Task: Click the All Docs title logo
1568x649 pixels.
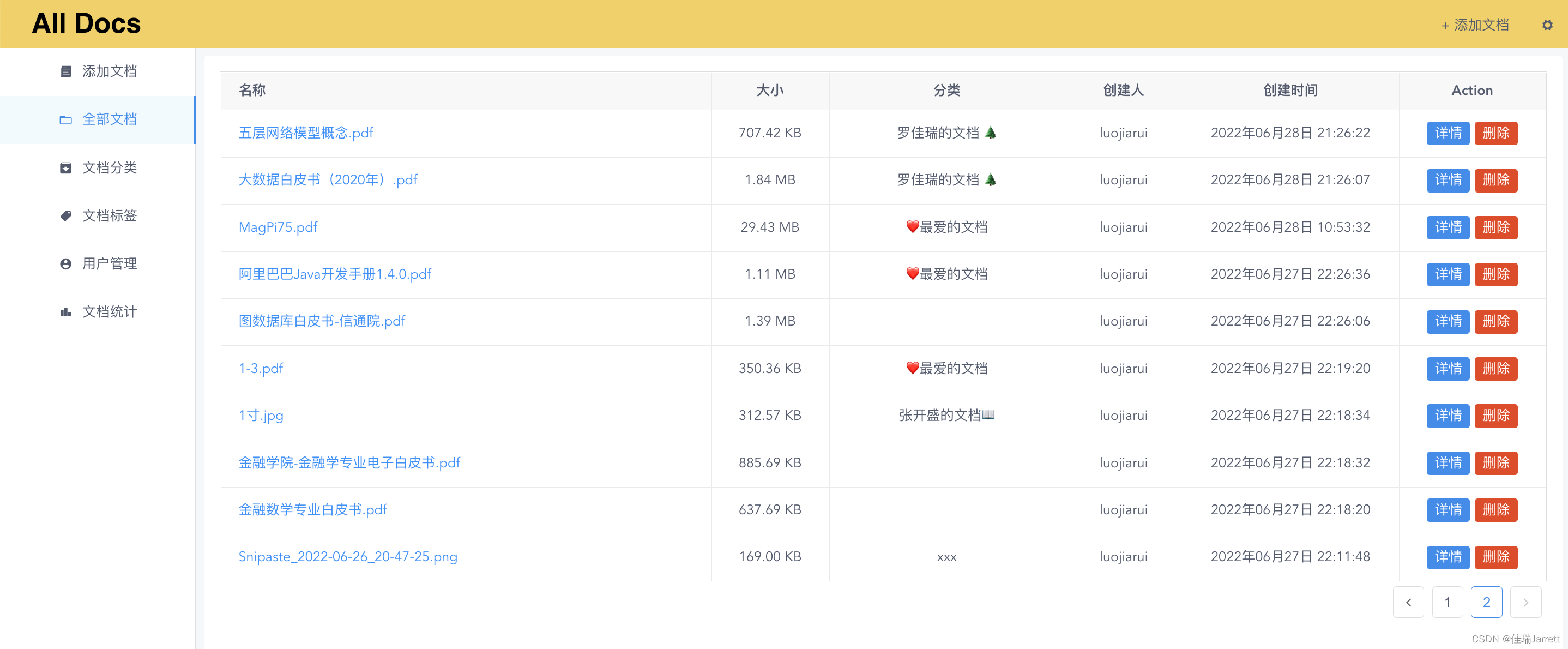Action: pyautogui.click(x=86, y=24)
